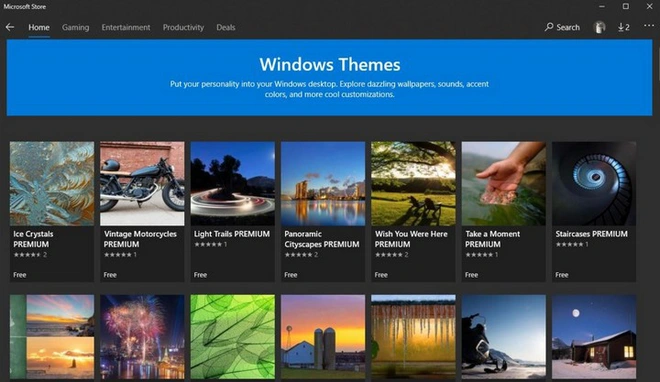Click the Panoramic Cityscapes PREMIUM title text
The width and height of the screenshot is (660, 382).
pos(322,239)
